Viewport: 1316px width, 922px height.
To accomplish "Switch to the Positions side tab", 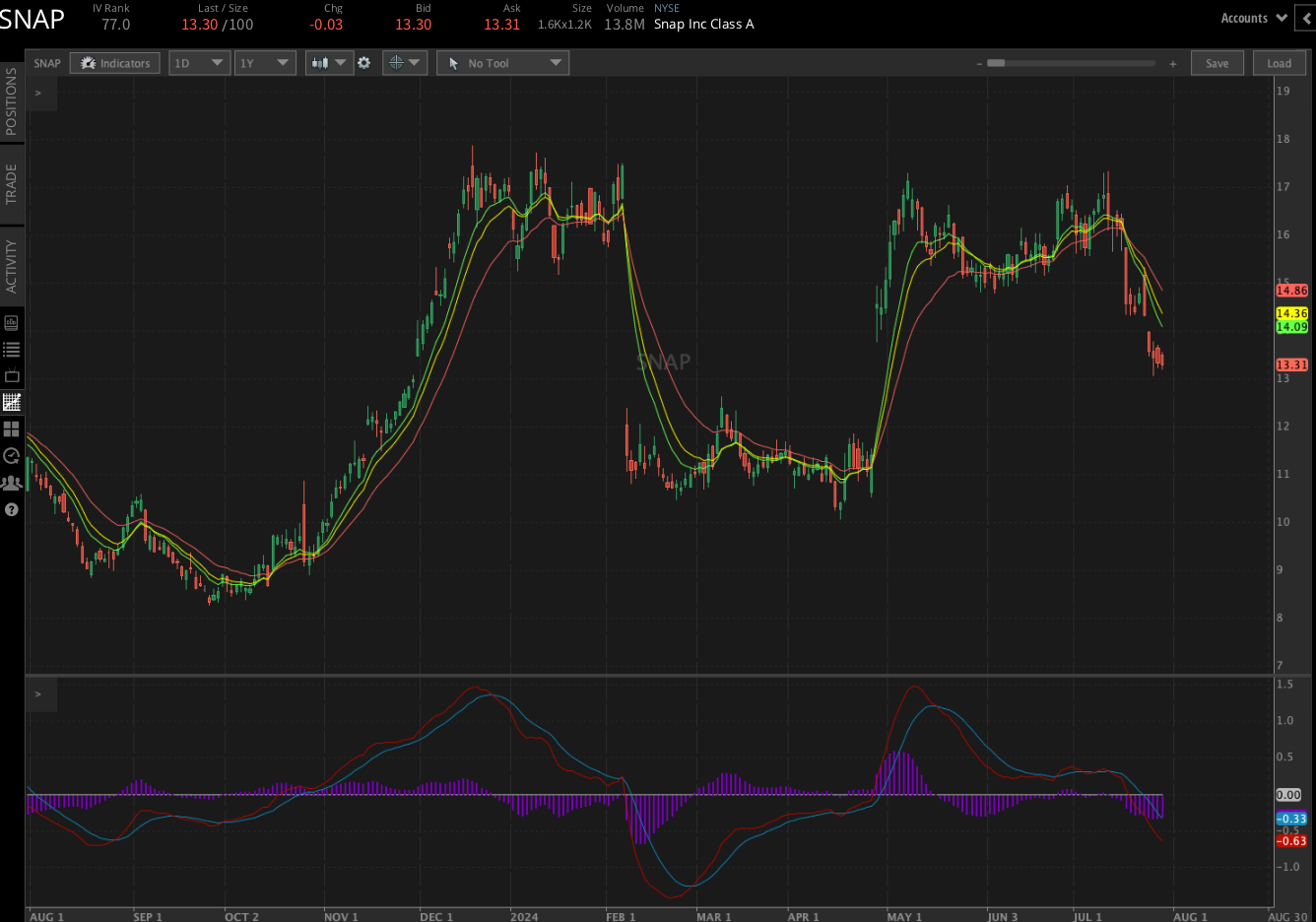I will pyautogui.click(x=12, y=101).
